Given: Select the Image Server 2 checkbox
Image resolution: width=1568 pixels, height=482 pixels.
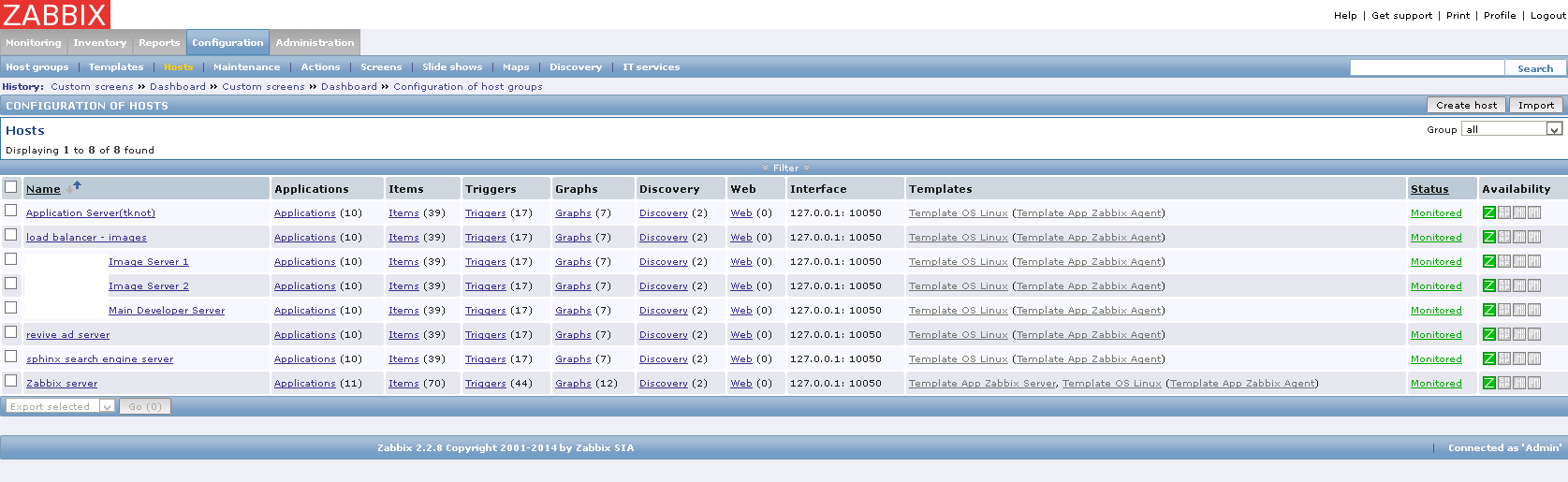Looking at the screenshot, I should click(11, 284).
